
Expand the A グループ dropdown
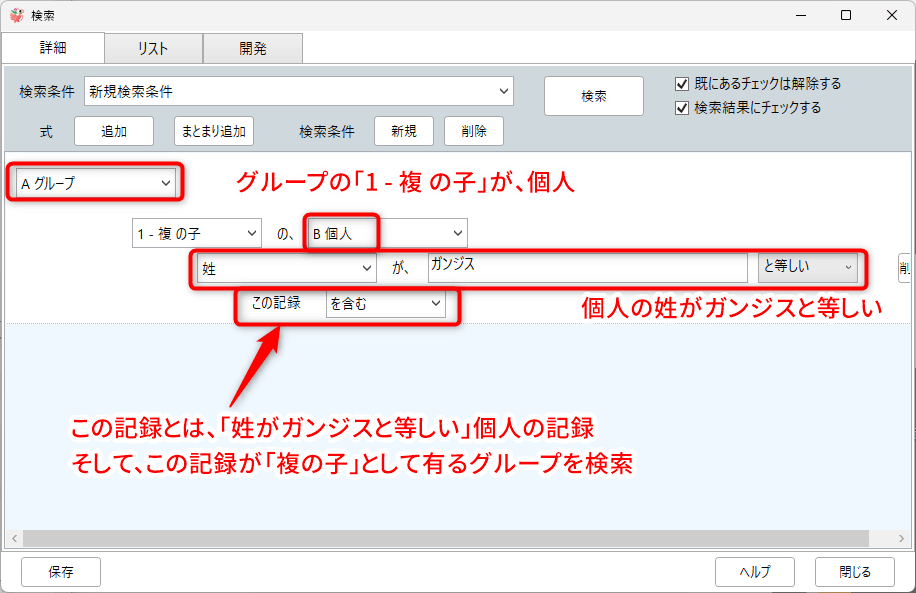click(166, 184)
